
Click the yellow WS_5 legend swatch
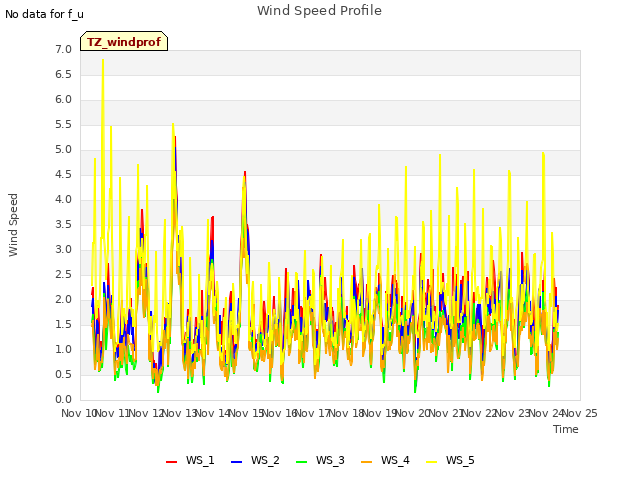(x=431, y=462)
